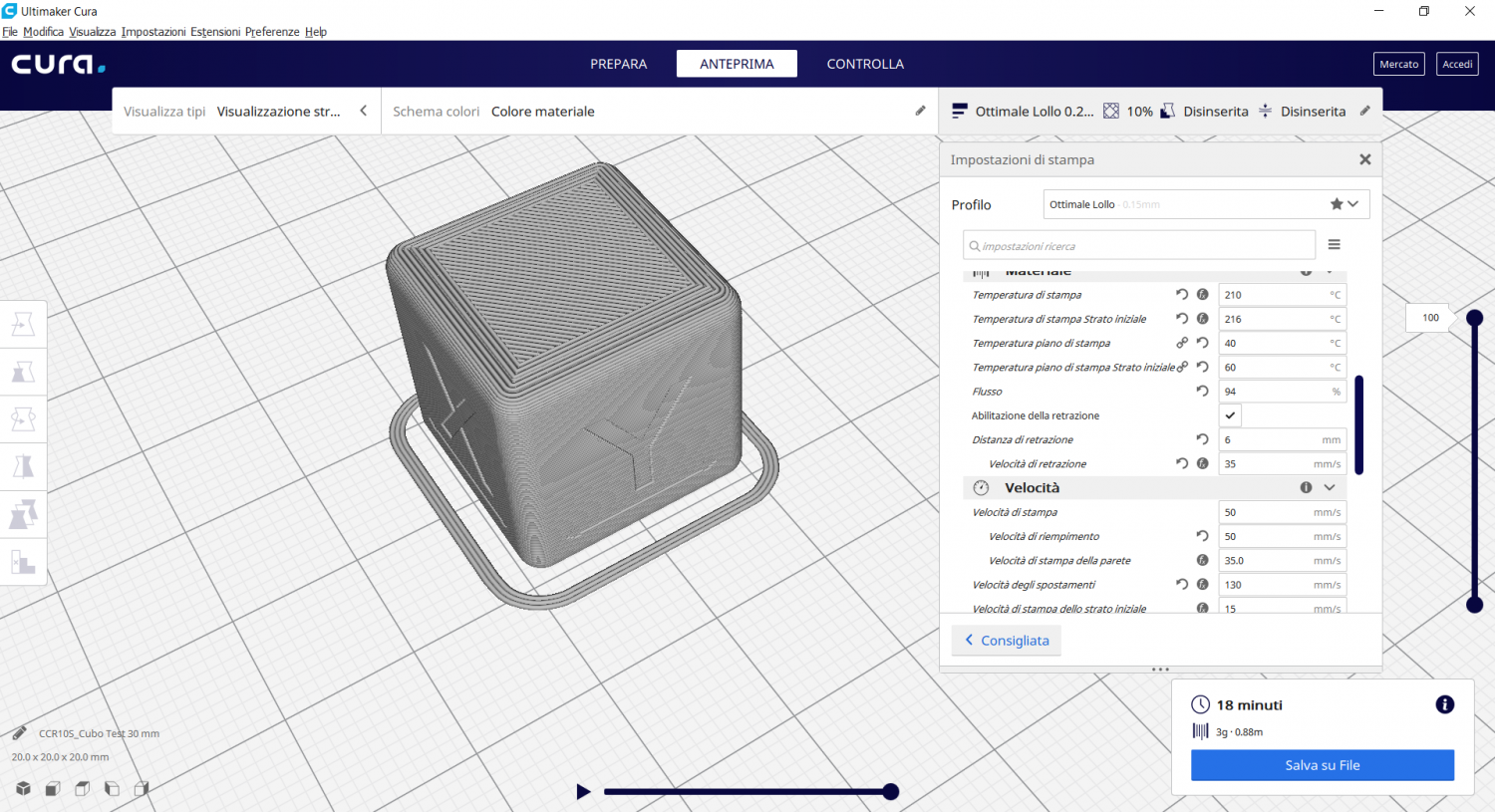Switch camera to 3D view cube icon
1495x812 pixels.
point(23,788)
